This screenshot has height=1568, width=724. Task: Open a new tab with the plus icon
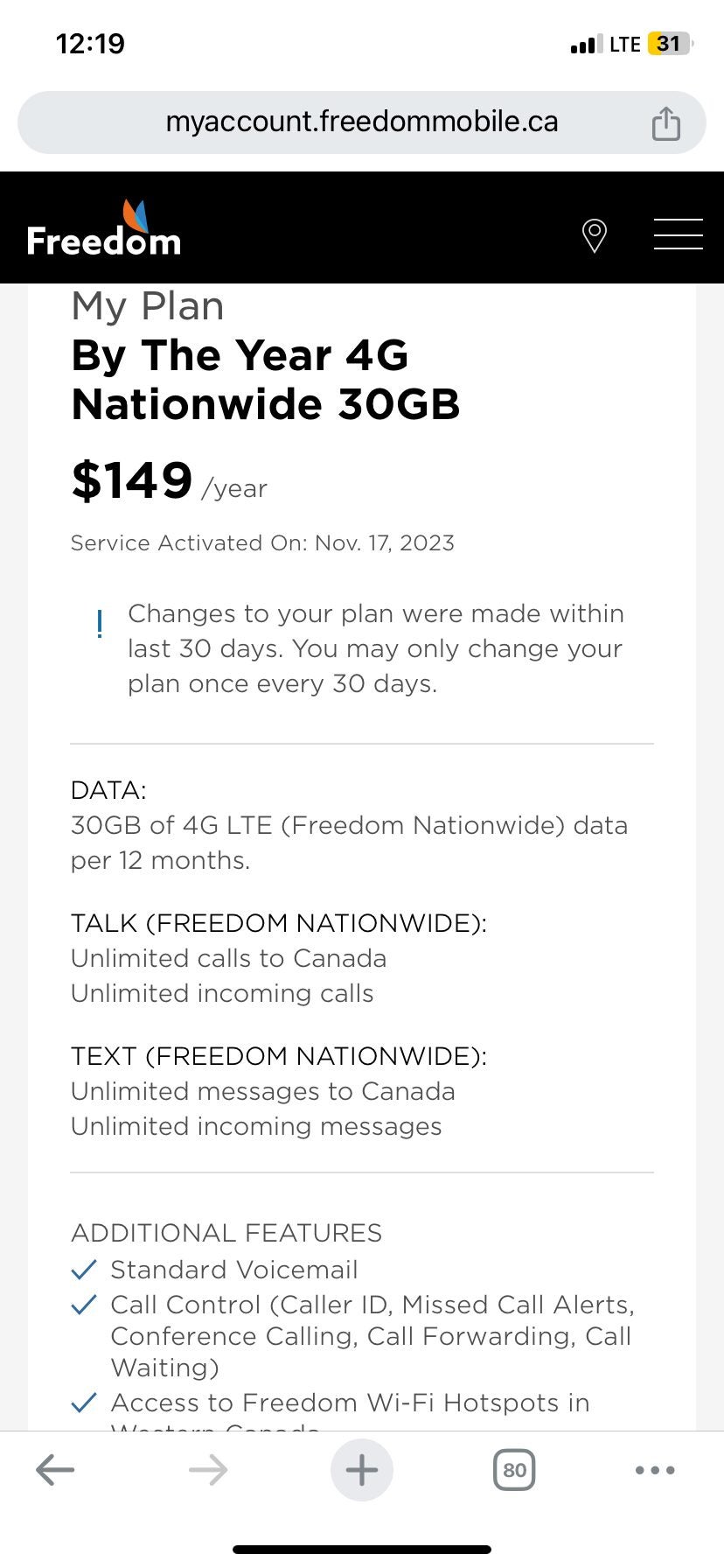(361, 1470)
